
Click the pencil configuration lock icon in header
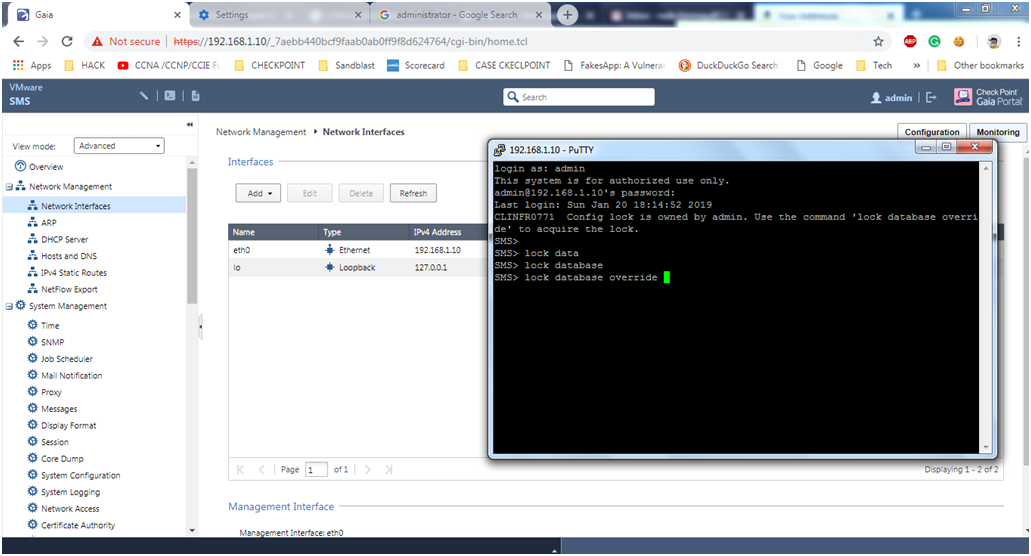point(144,96)
